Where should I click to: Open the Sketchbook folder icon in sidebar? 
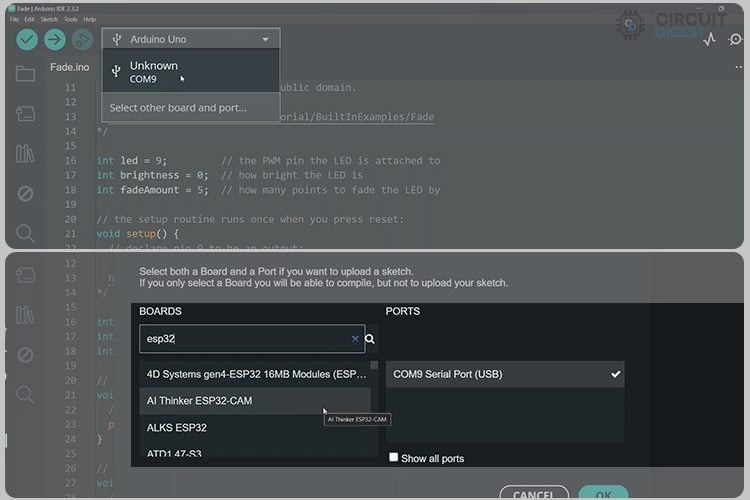(25, 74)
